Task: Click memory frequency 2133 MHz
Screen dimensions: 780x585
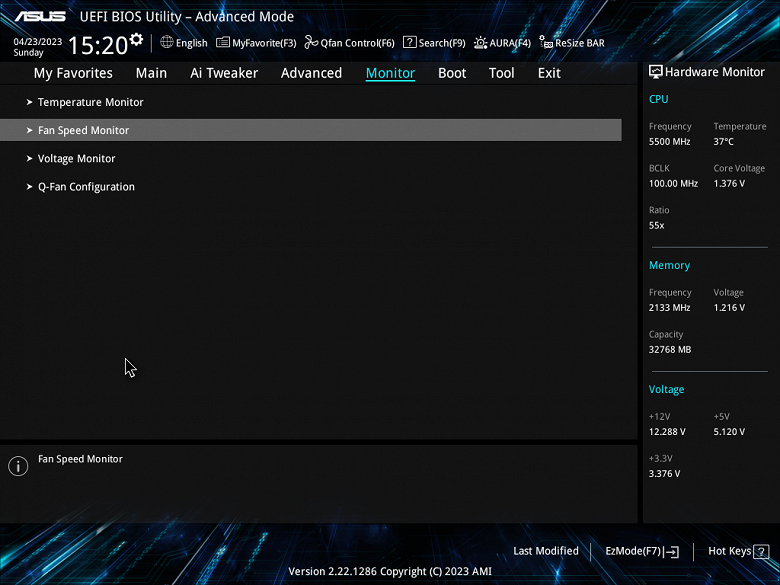Action: 670,308
